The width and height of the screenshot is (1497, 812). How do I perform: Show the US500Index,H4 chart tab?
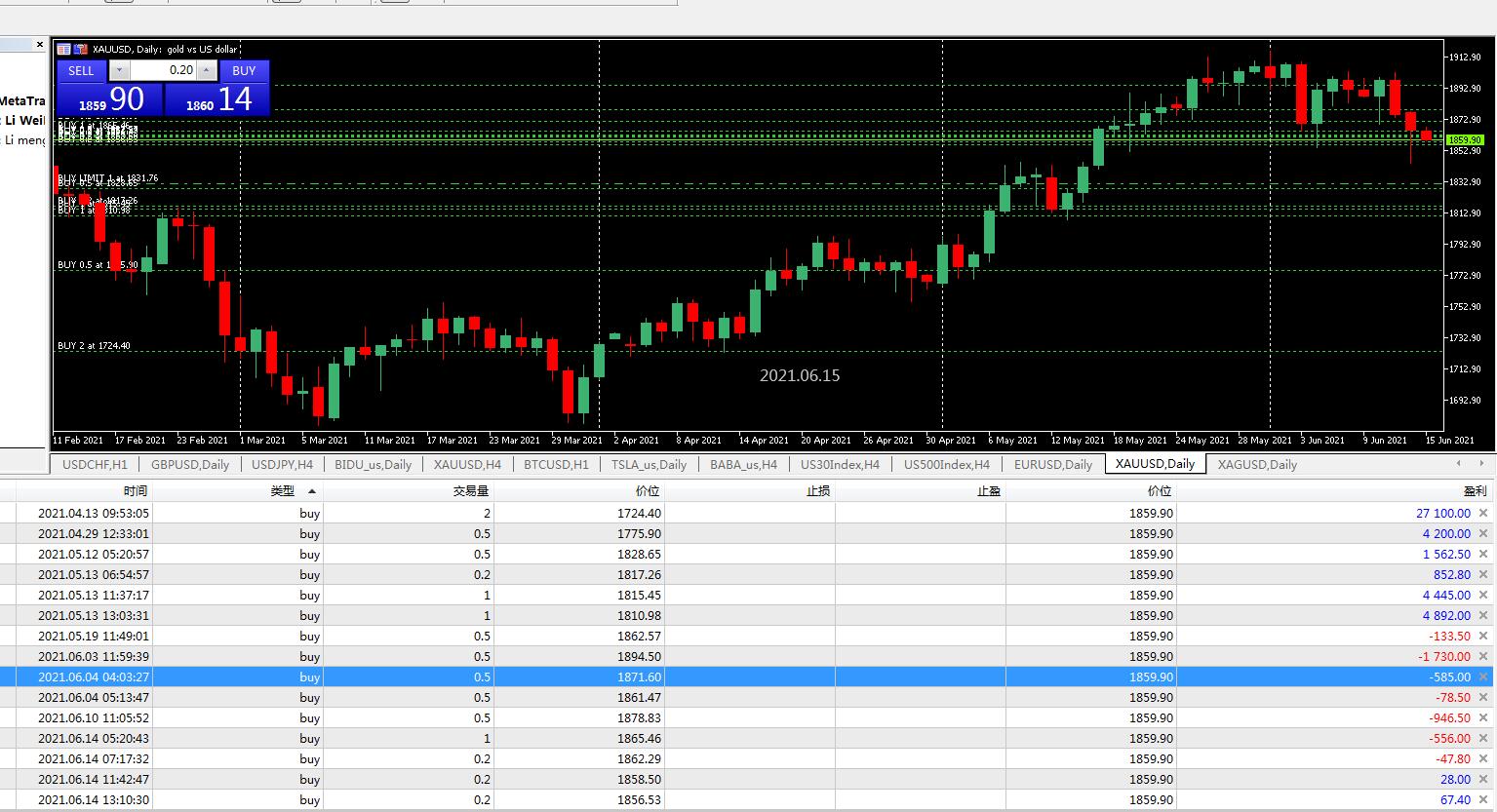point(947,464)
